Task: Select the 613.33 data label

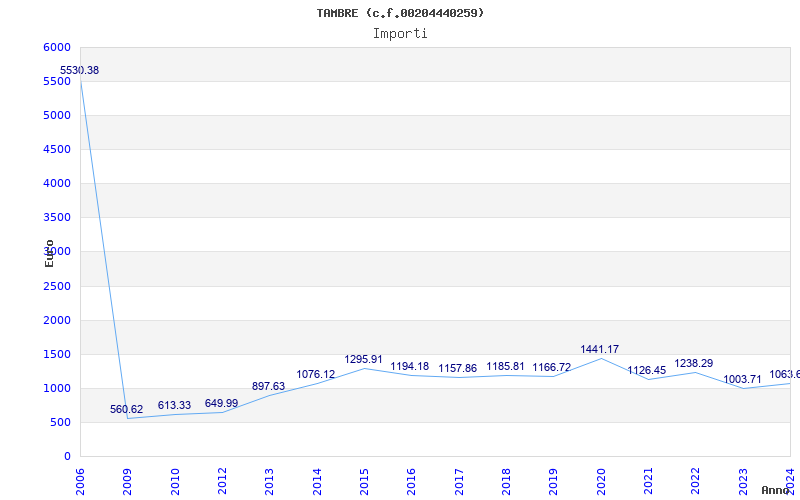Action: click(x=174, y=405)
